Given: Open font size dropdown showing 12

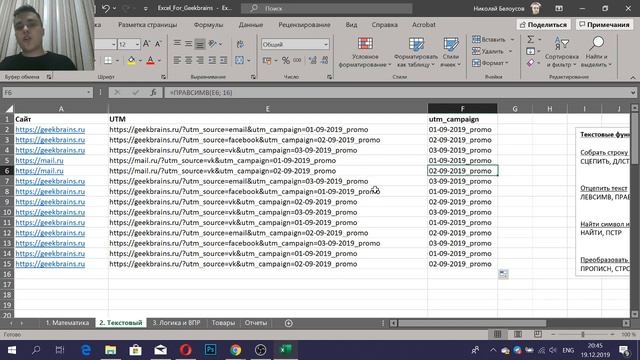Looking at the screenshot, I should click(137, 44).
